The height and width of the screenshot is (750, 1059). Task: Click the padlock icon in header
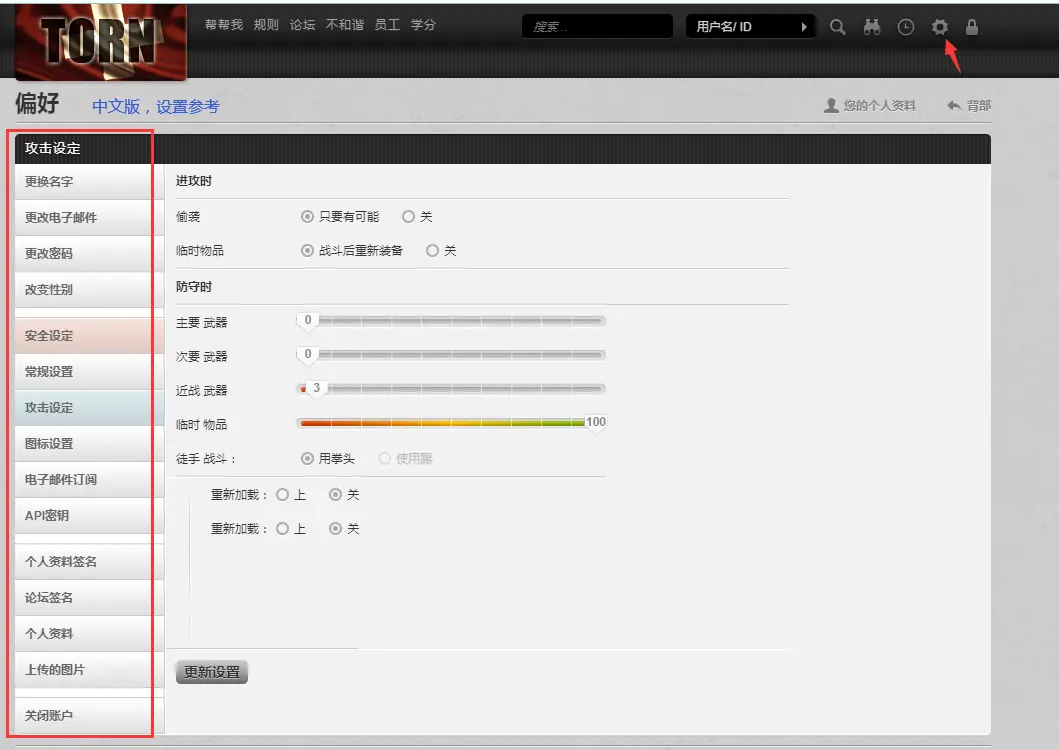(972, 27)
